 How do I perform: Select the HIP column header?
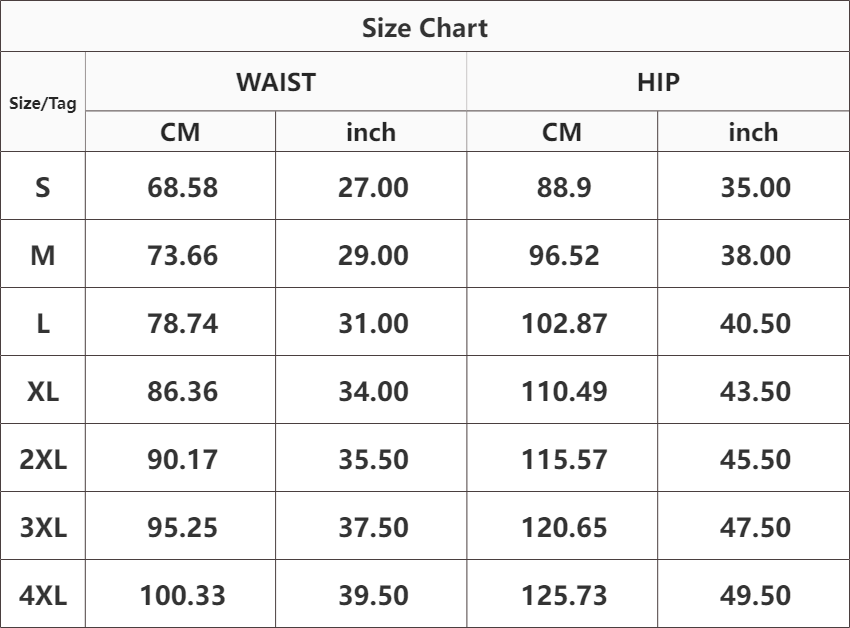[658, 82]
